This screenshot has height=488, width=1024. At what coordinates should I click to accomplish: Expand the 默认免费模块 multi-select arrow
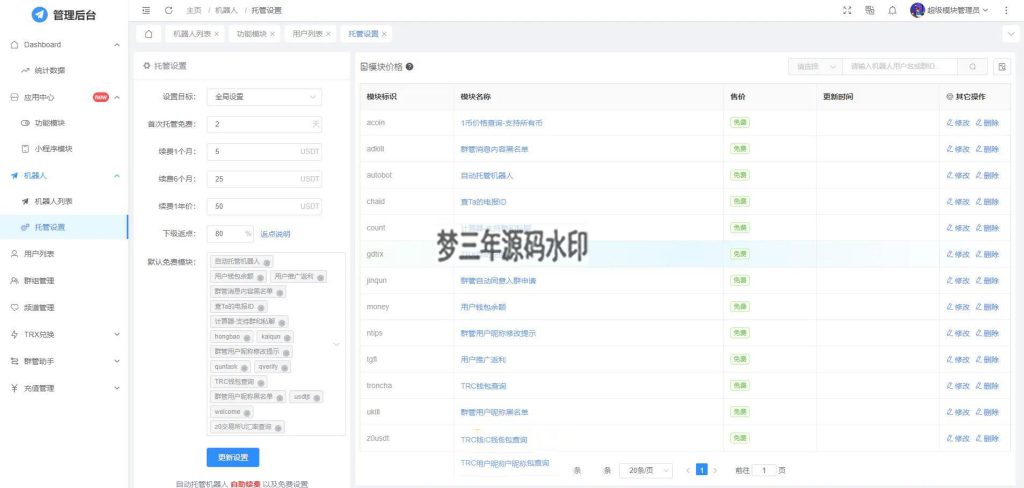(x=336, y=344)
